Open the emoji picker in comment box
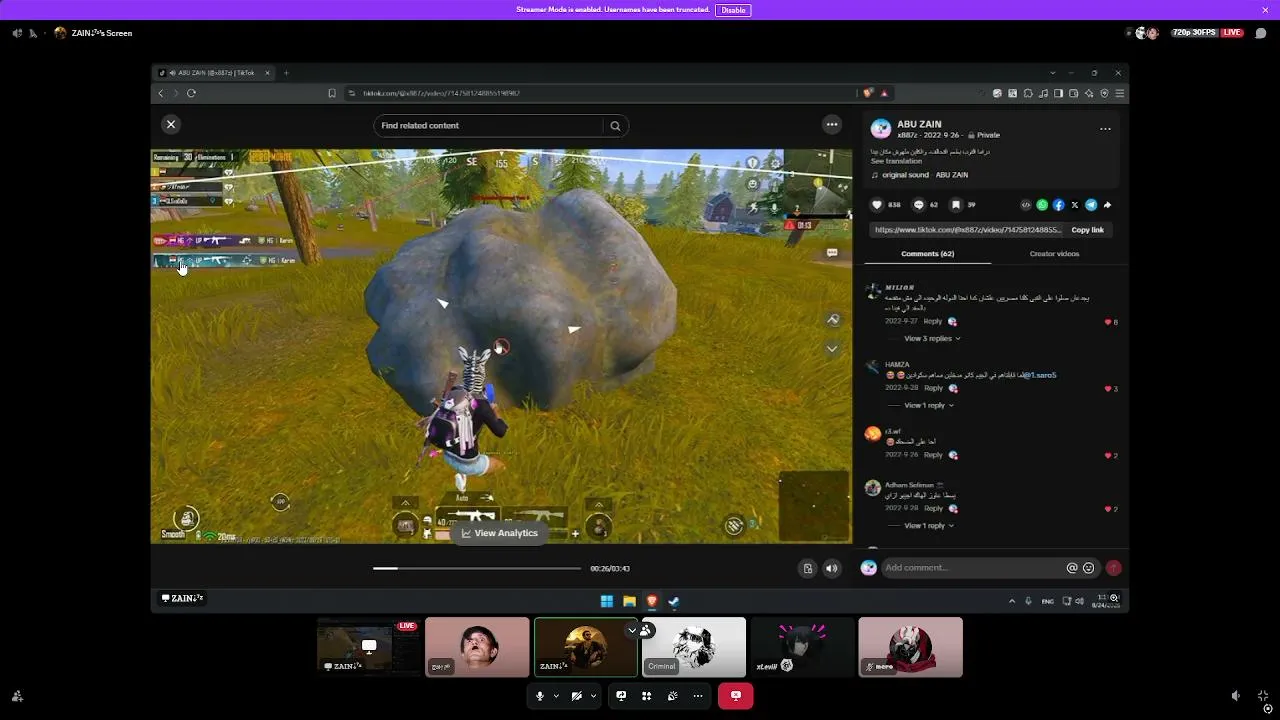 (x=1088, y=568)
